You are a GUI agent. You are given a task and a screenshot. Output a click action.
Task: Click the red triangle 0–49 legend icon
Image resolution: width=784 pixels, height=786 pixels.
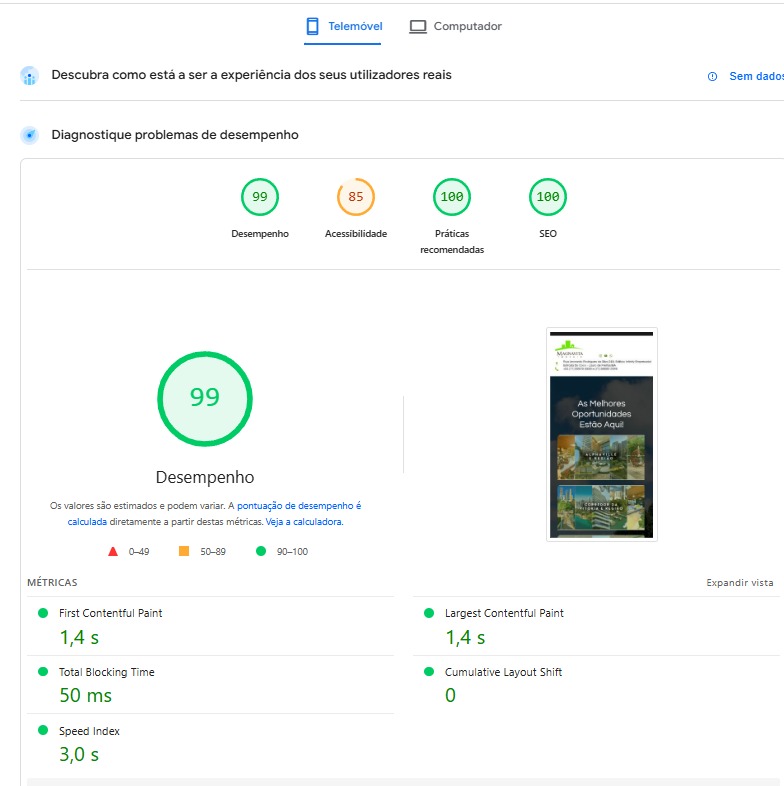tap(113, 551)
